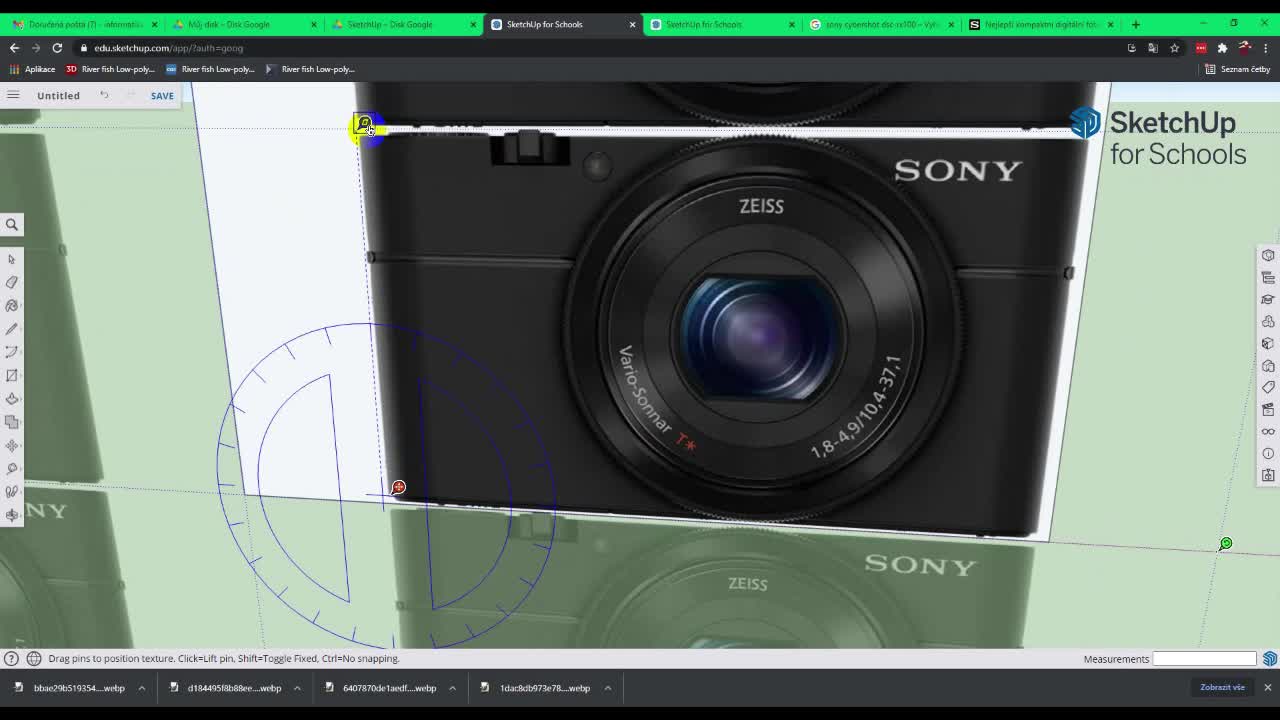
Task: Switch to sony cybershot search tab
Action: [882, 24]
